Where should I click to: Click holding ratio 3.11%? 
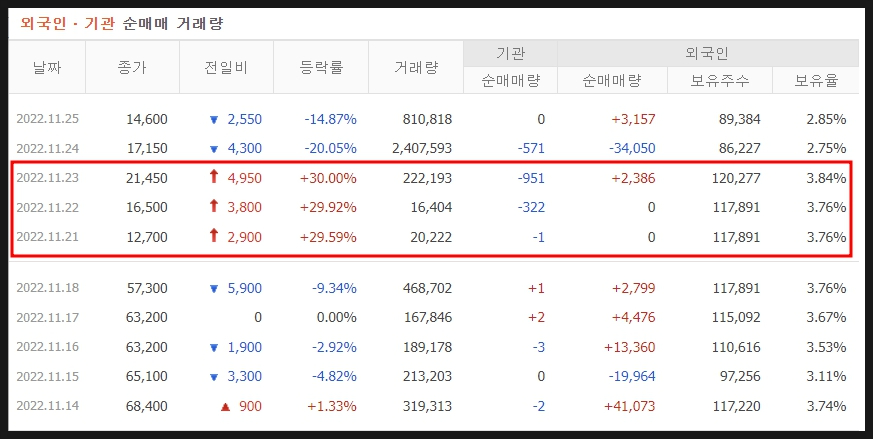(x=829, y=377)
